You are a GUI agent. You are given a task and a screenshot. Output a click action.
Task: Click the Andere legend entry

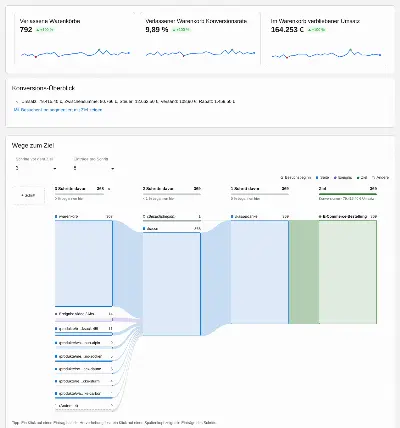pos(380,178)
